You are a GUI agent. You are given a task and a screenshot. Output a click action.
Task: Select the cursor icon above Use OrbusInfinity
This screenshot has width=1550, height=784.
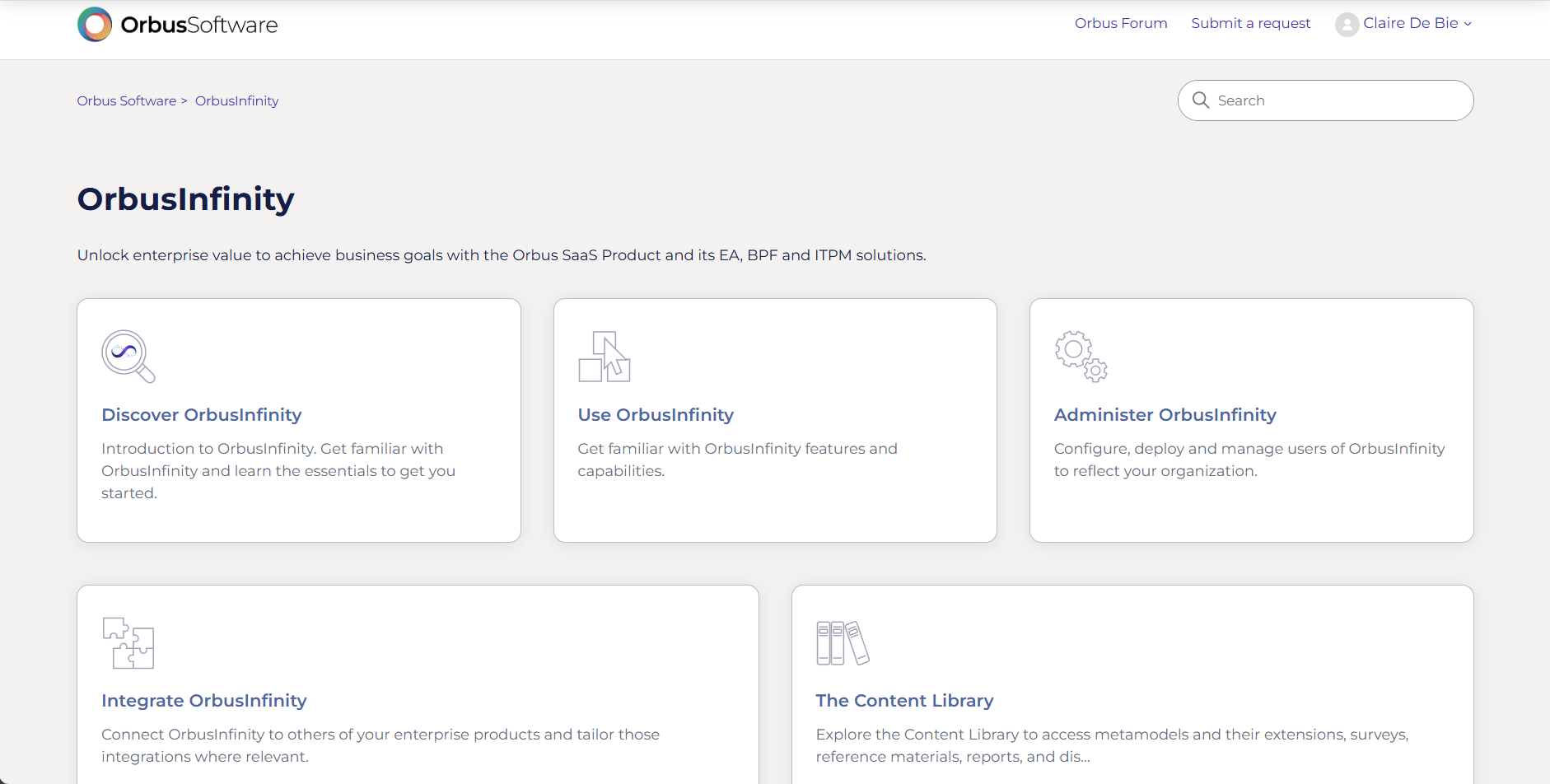pyautogui.click(x=604, y=356)
